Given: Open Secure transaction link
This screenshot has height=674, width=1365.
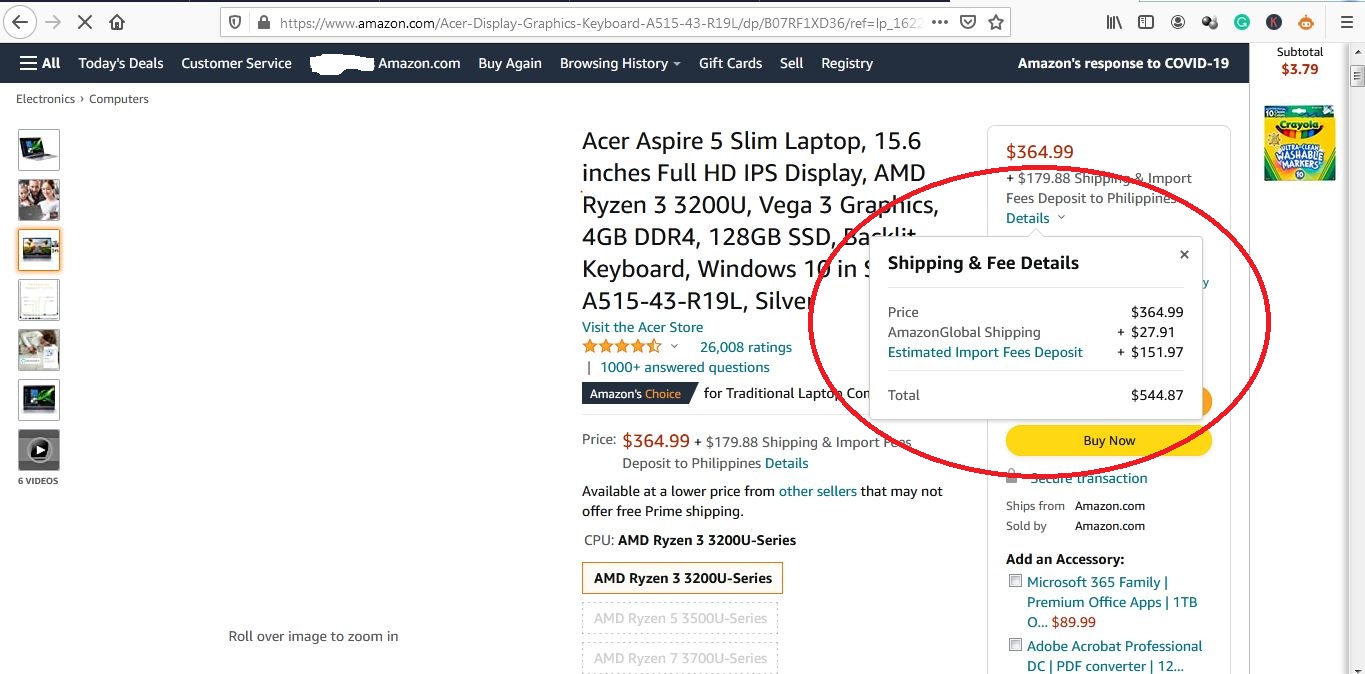Looking at the screenshot, I should pos(1089,478).
